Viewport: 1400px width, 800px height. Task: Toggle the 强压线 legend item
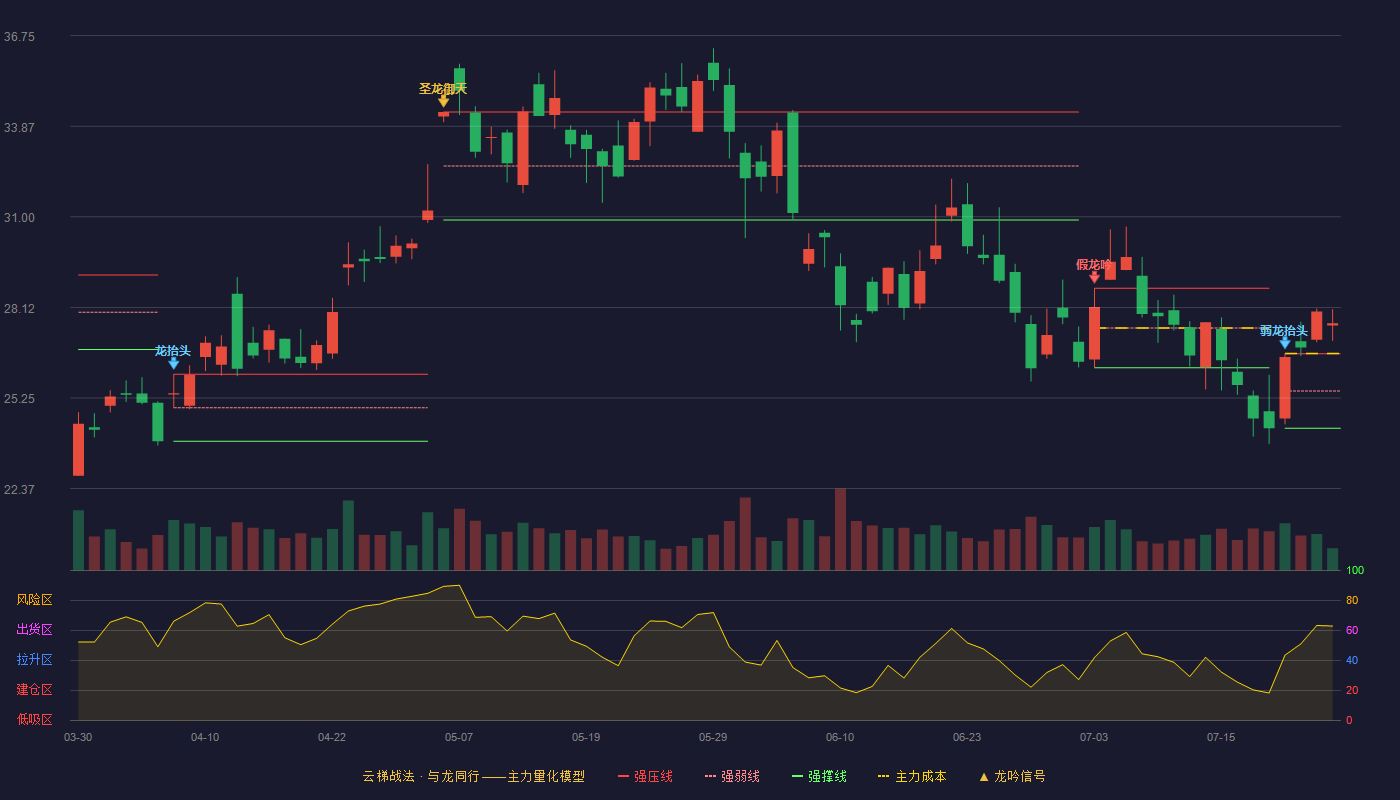(x=645, y=776)
